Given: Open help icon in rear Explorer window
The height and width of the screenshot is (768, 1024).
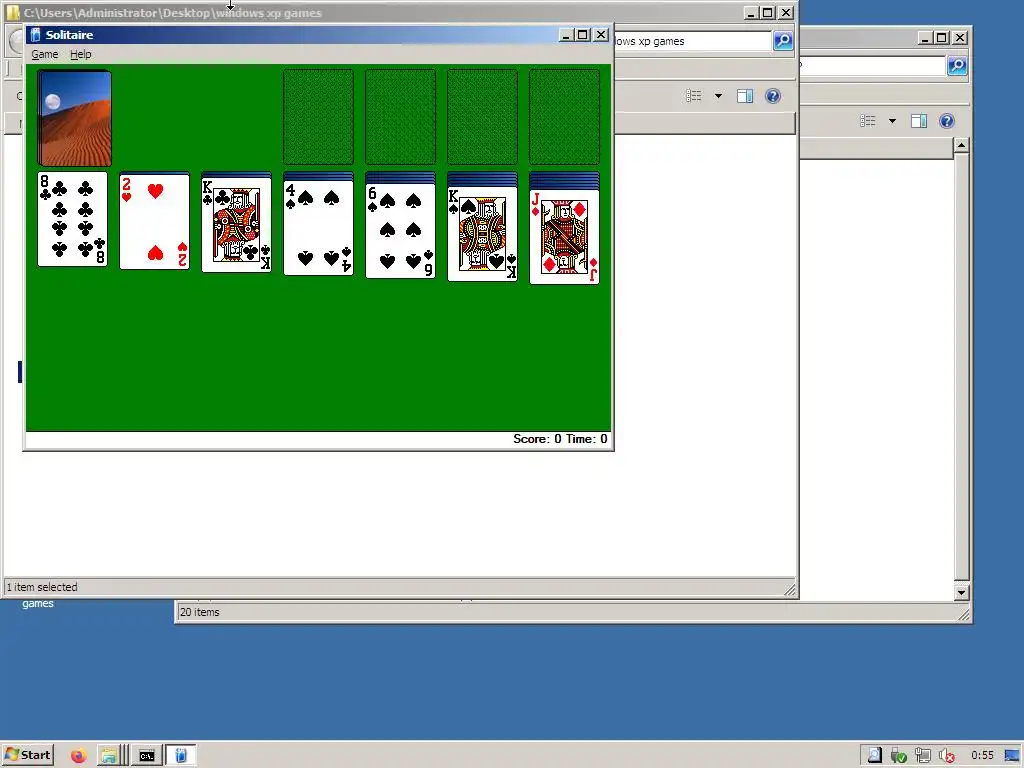Looking at the screenshot, I should point(947,121).
